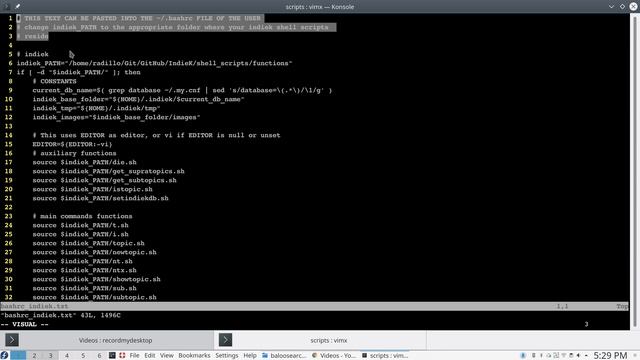Viewport: 640px width, 360px height.
Task: Click the '# indiek' comment on line 5
Action: (x=33, y=54)
